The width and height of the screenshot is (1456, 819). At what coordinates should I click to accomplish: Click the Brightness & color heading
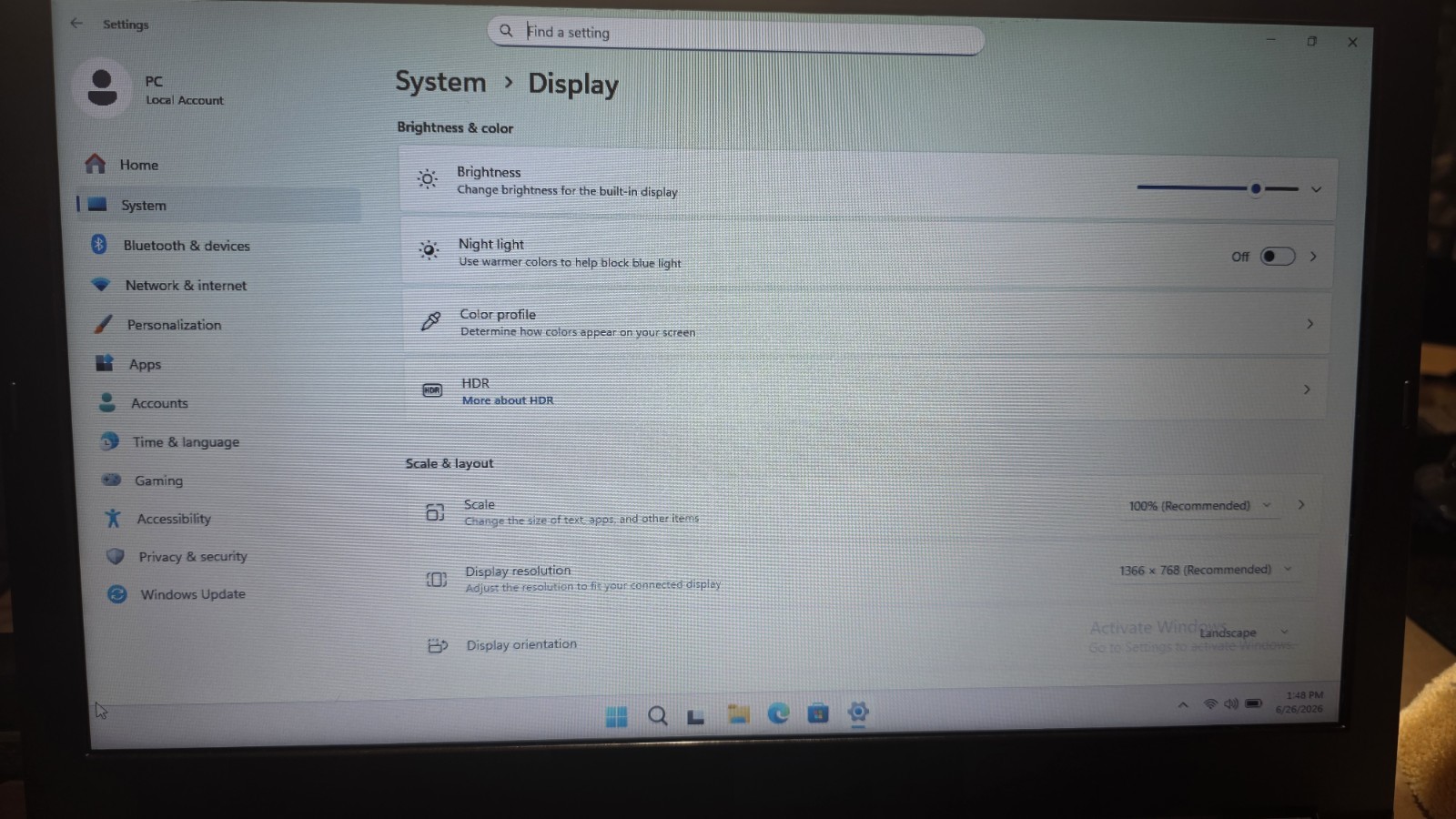[455, 127]
